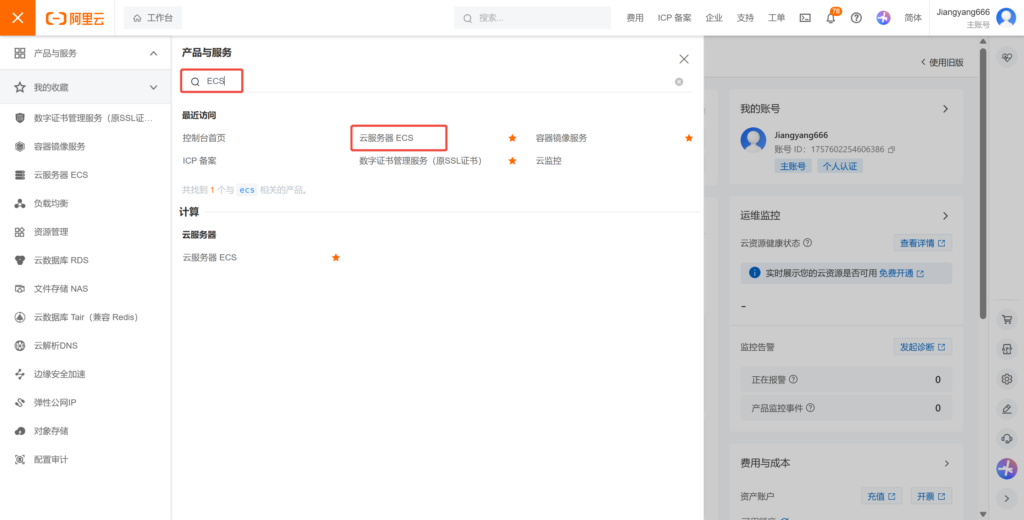Collapse the 产品与服务 sidebar section
The image size is (1024, 520).
point(153,53)
